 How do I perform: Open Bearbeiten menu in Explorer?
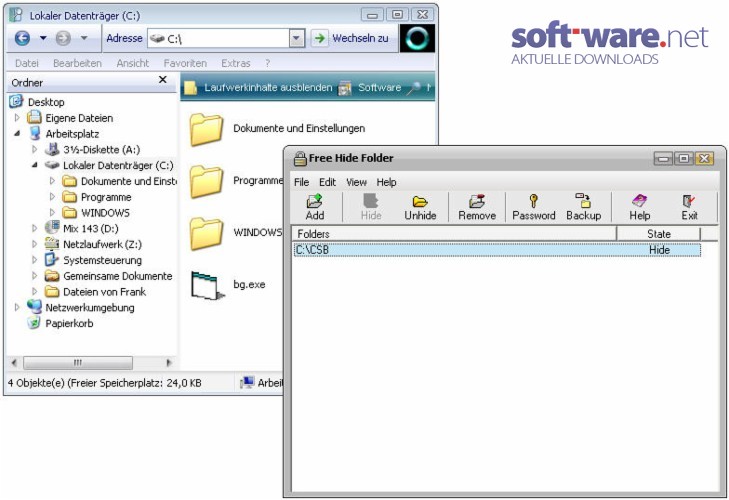click(77, 63)
